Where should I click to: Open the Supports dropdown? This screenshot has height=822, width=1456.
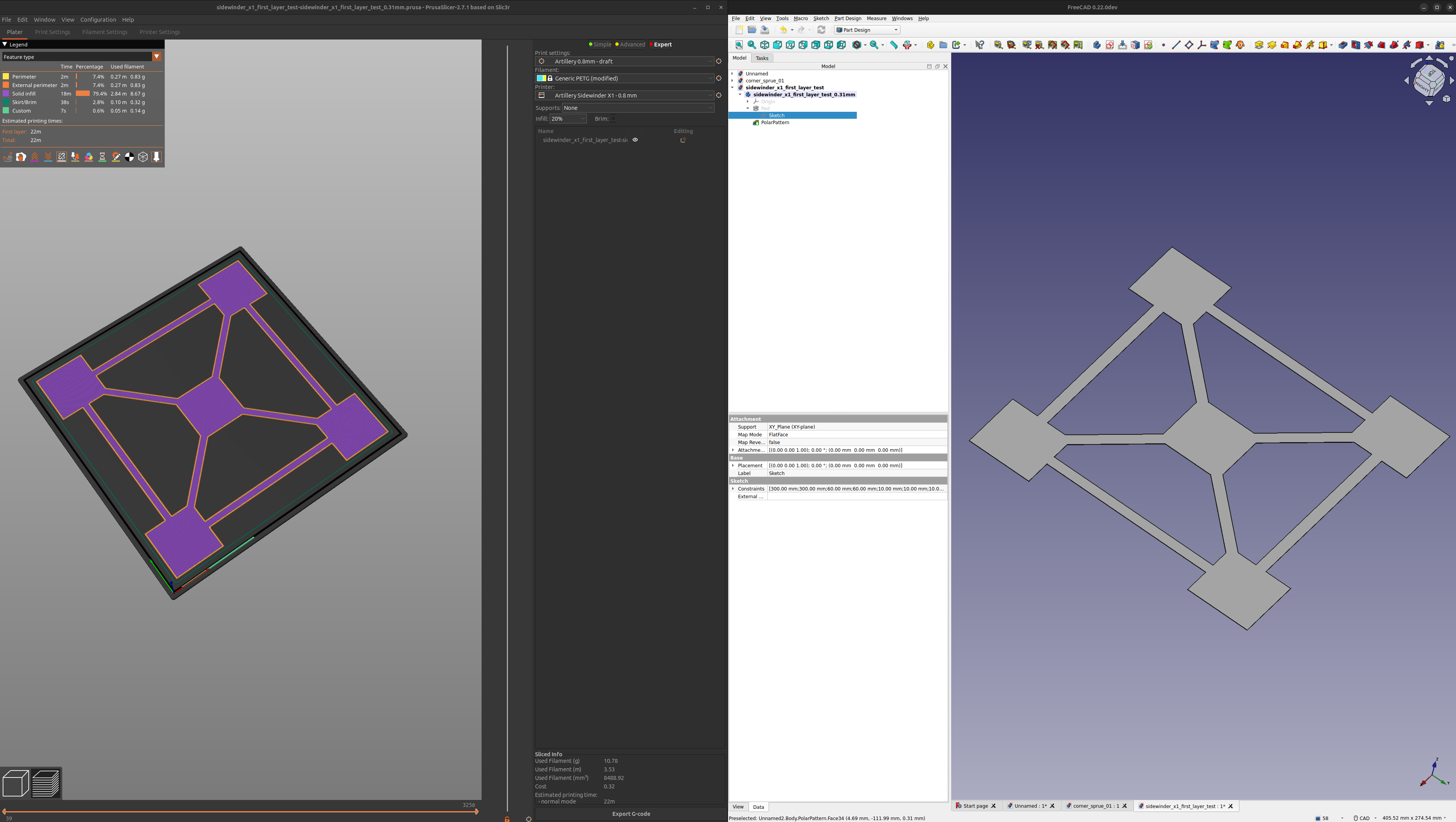point(637,108)
